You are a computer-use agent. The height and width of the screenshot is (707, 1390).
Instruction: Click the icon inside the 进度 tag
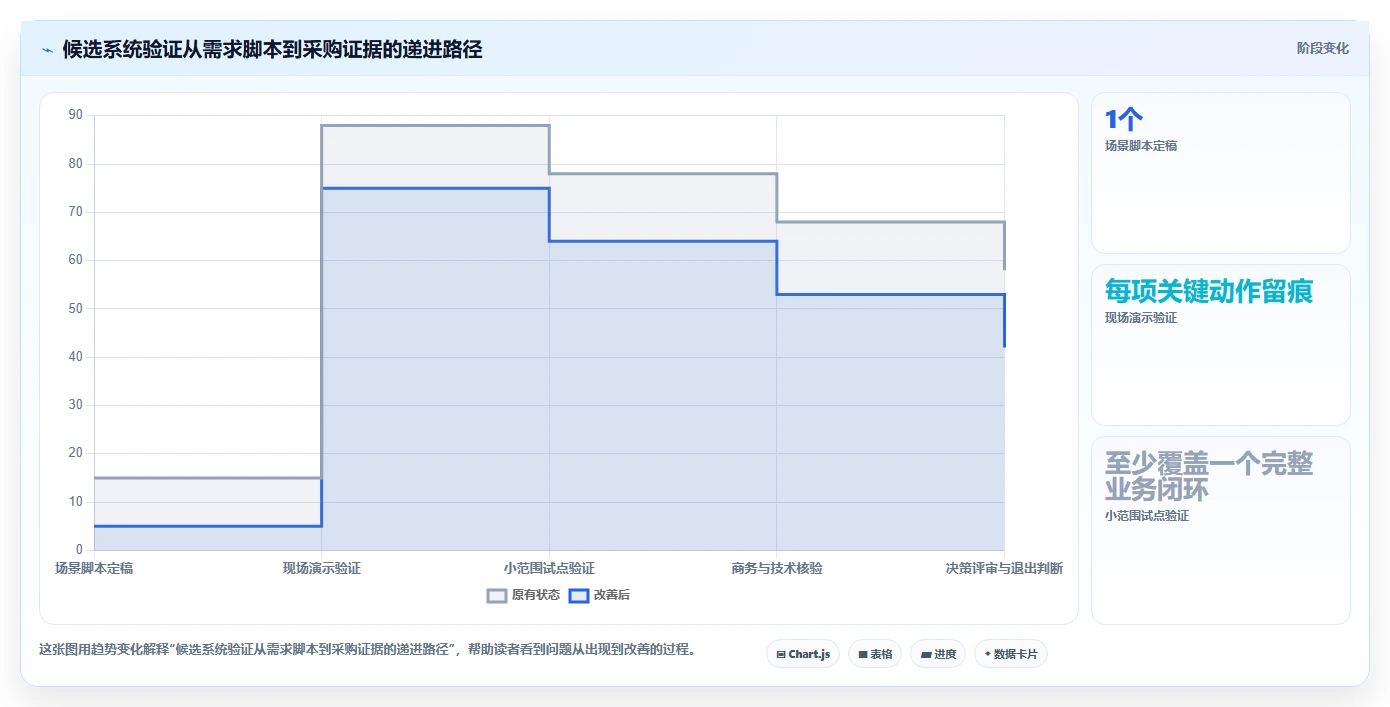(926, 654)
